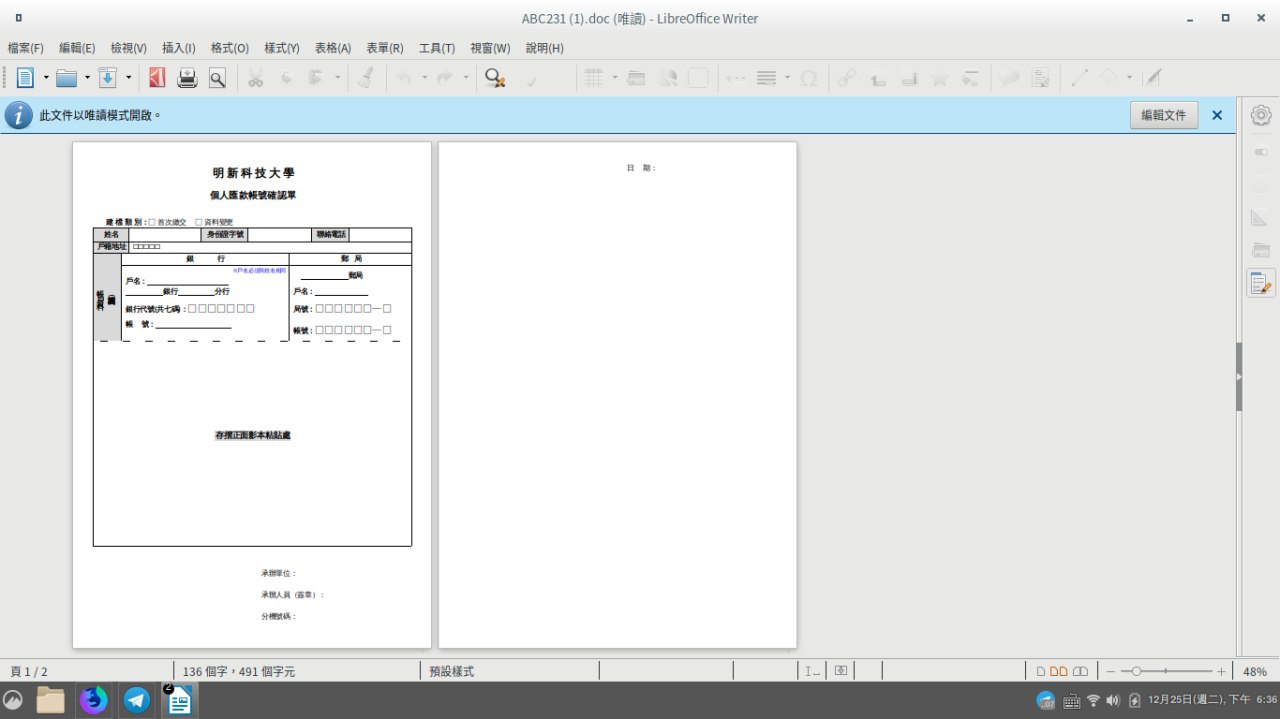Click the zoom slider handle
This screenshot has height=719, width=1280.
coord(1136,671)
